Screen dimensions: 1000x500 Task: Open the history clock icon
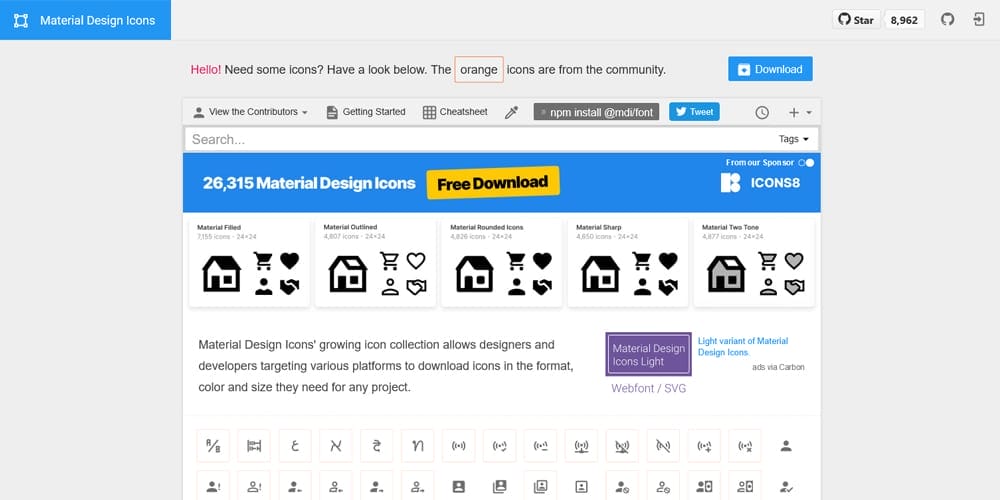tap(762, 112)
